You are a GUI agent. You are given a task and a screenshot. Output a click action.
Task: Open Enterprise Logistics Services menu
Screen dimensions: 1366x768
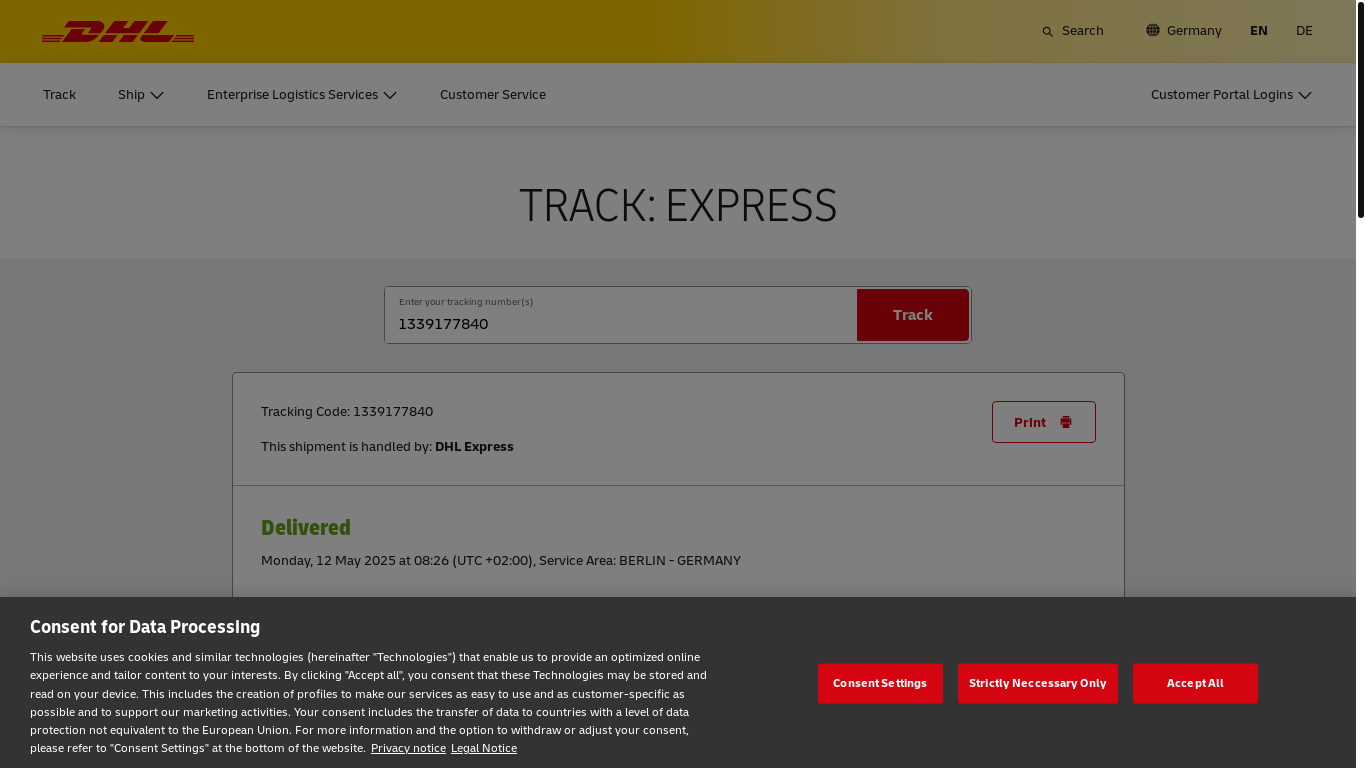tap(302, 95)
